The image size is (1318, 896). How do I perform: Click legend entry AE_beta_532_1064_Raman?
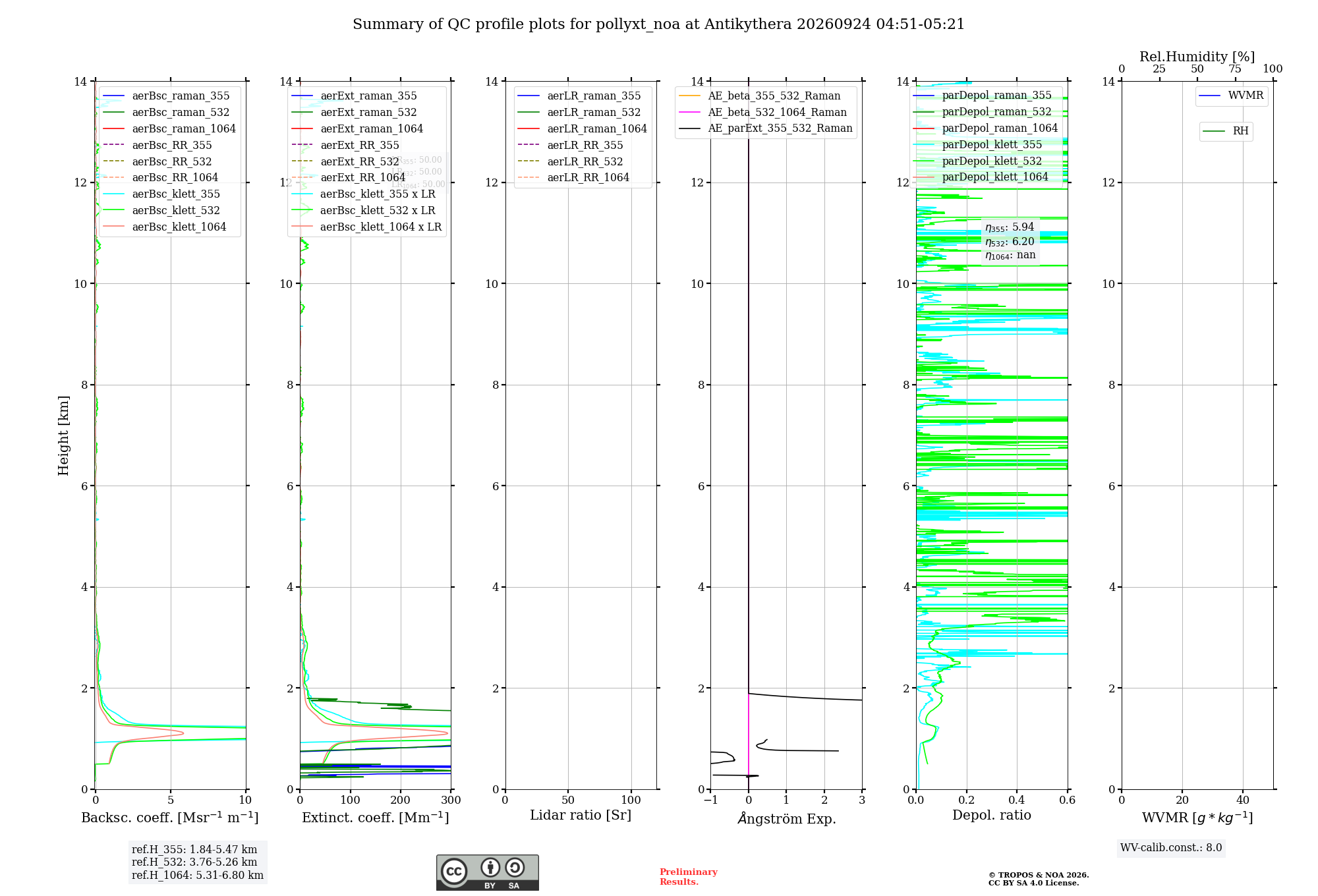pyautogui.click(x=763, y=113)
